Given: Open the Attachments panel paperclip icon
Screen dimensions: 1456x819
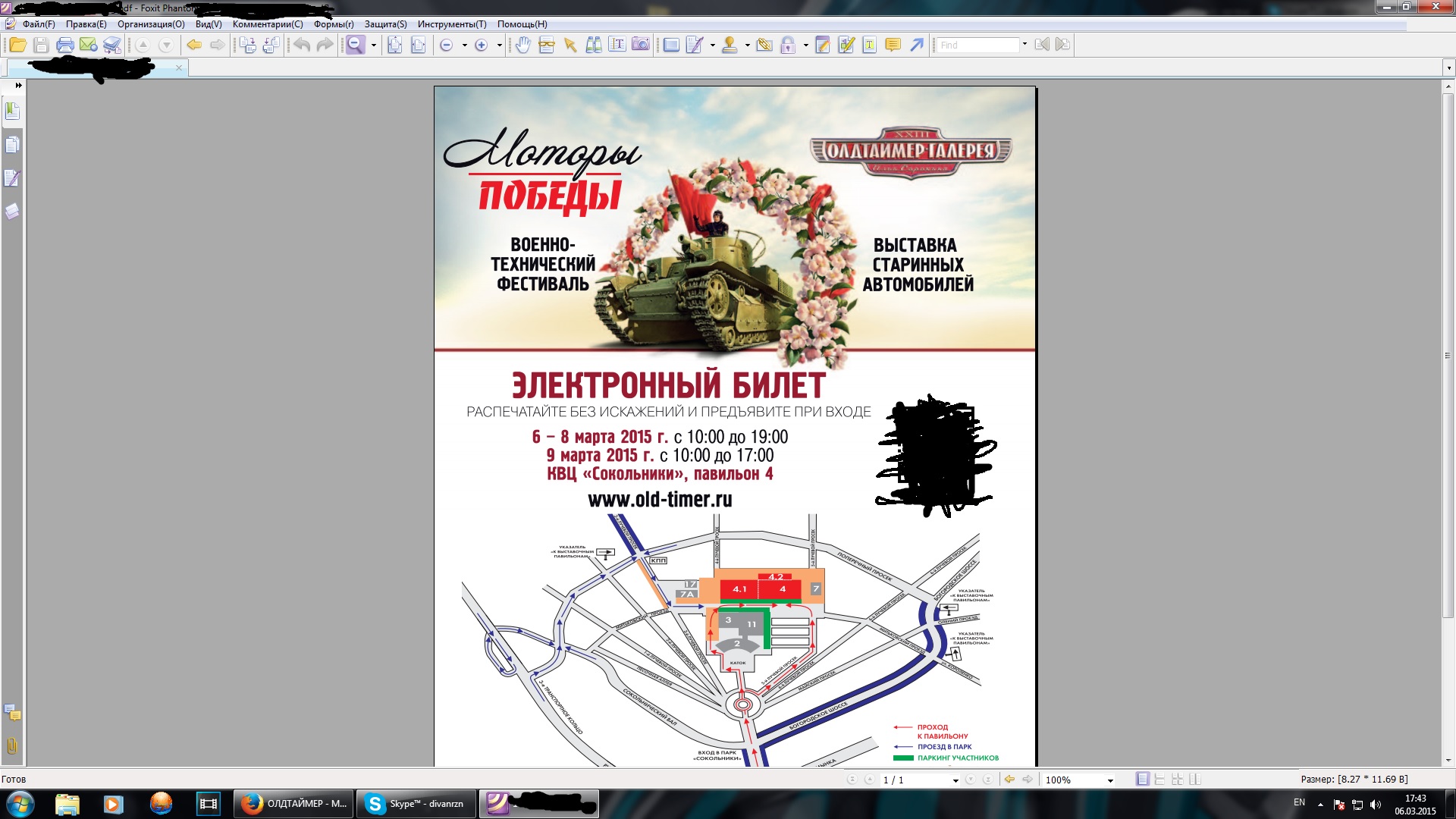Looking at the screenshot, I should tap(12, 745).
